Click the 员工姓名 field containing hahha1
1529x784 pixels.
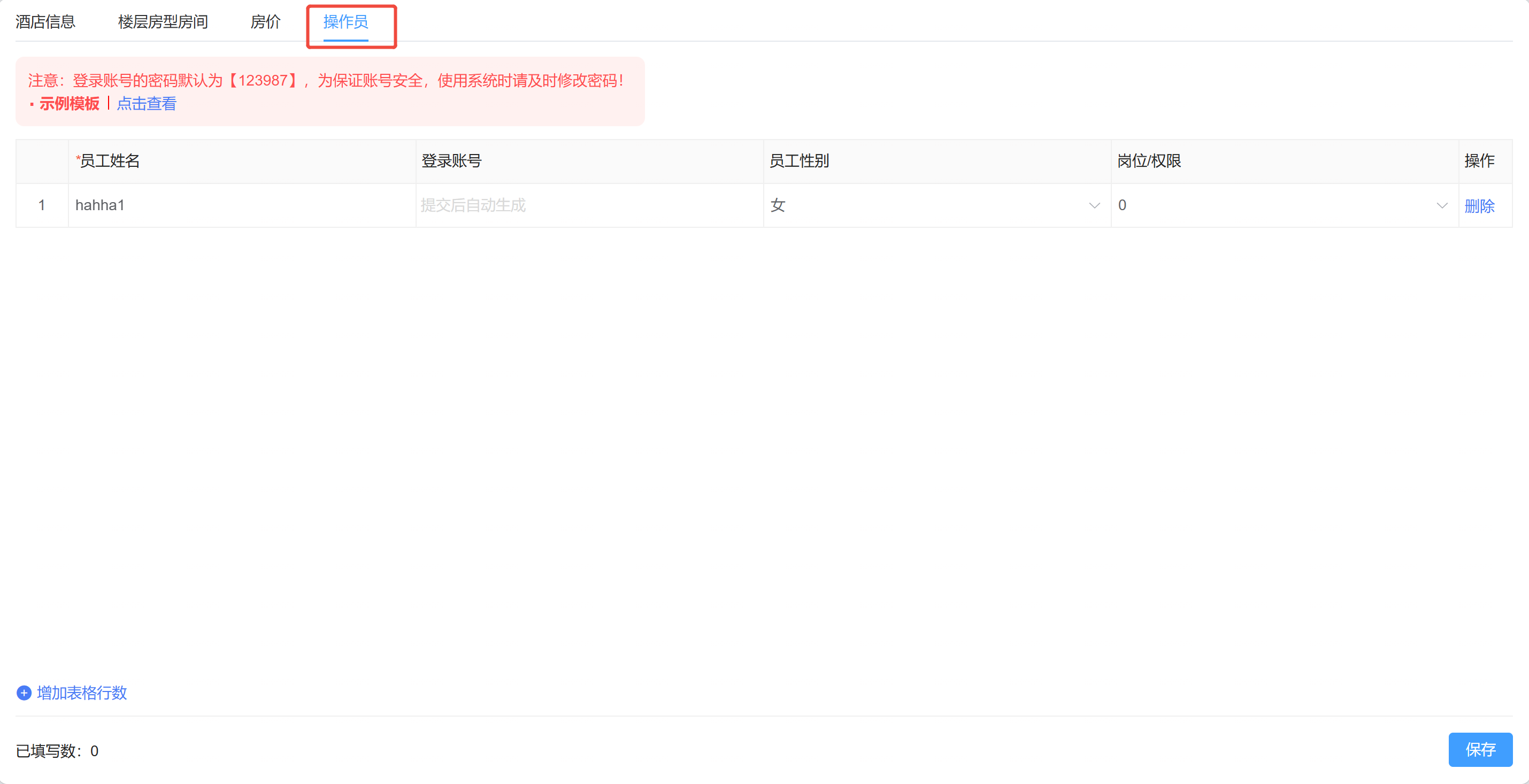(x=237, y=205)
